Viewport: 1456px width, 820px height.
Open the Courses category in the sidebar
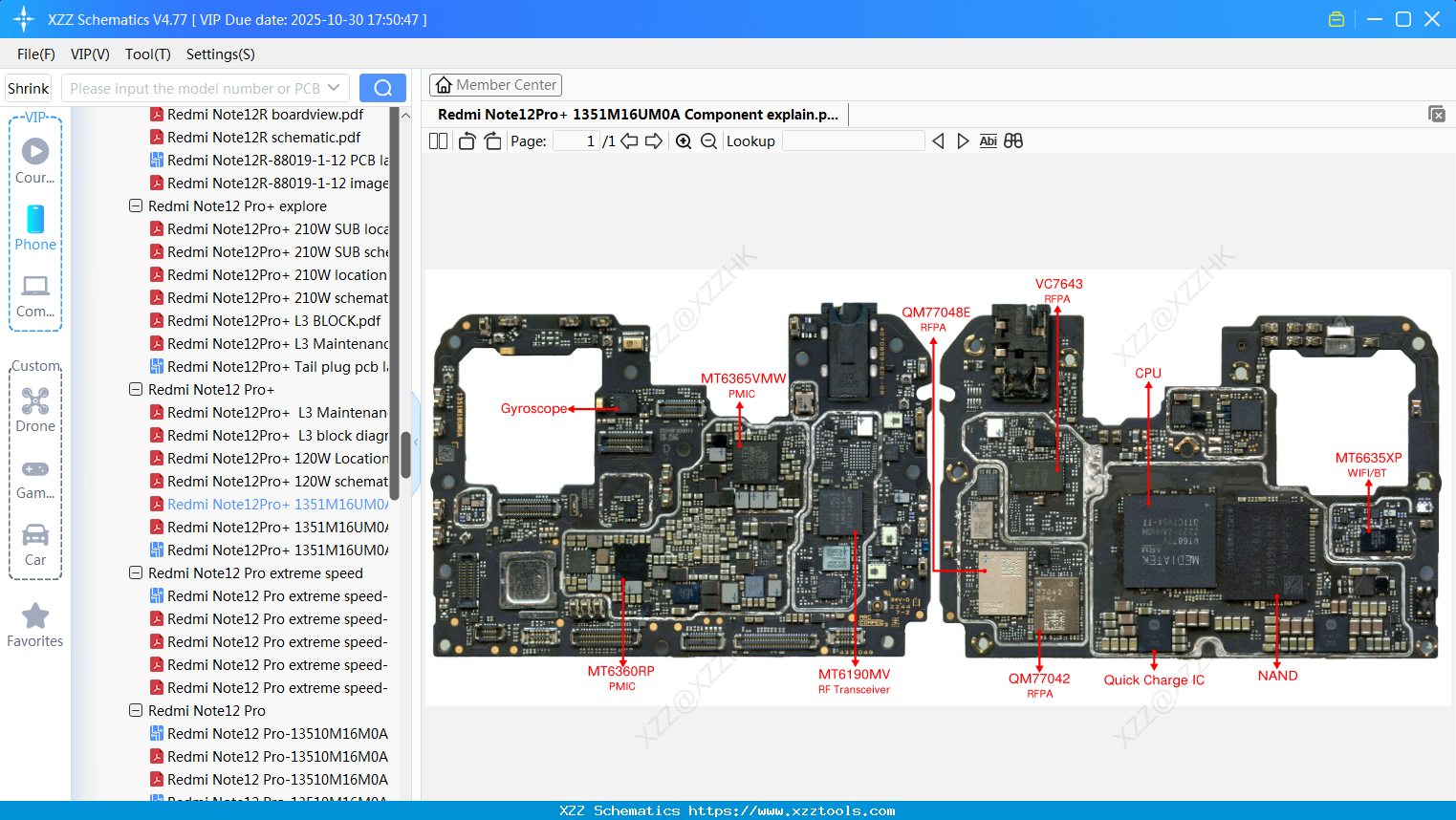pos(35,162)
